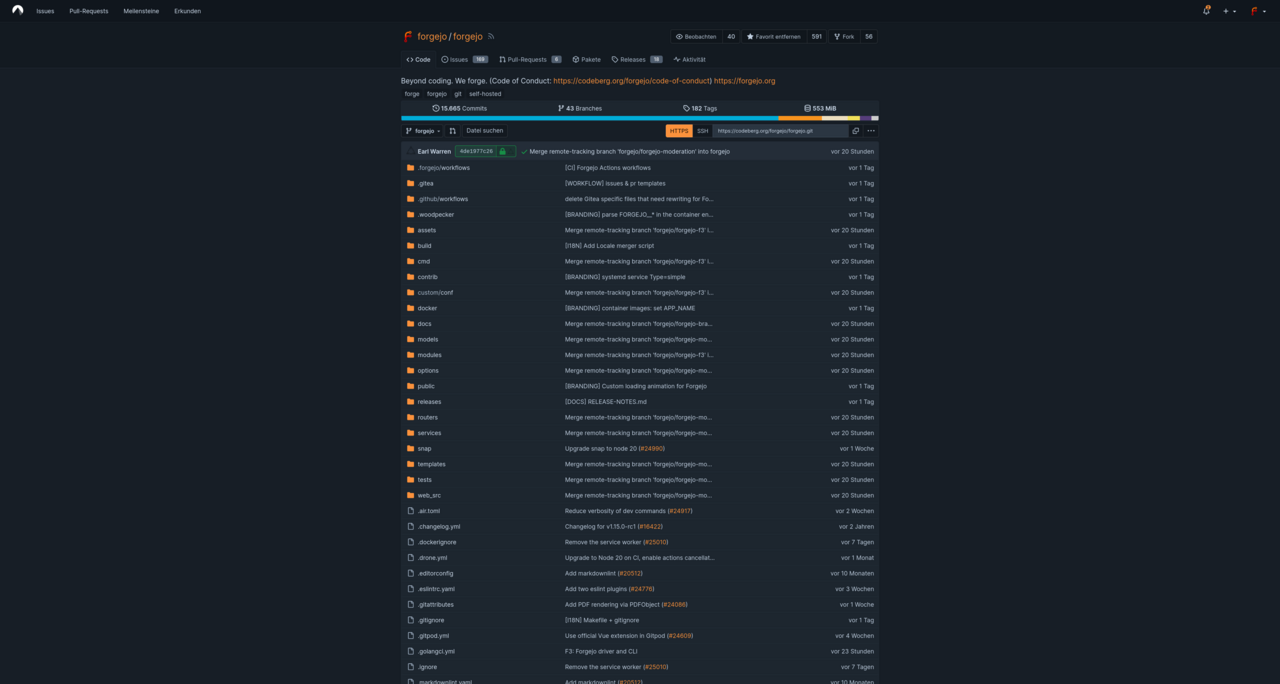
Task: Click the forks count 56
Action: 869,36
